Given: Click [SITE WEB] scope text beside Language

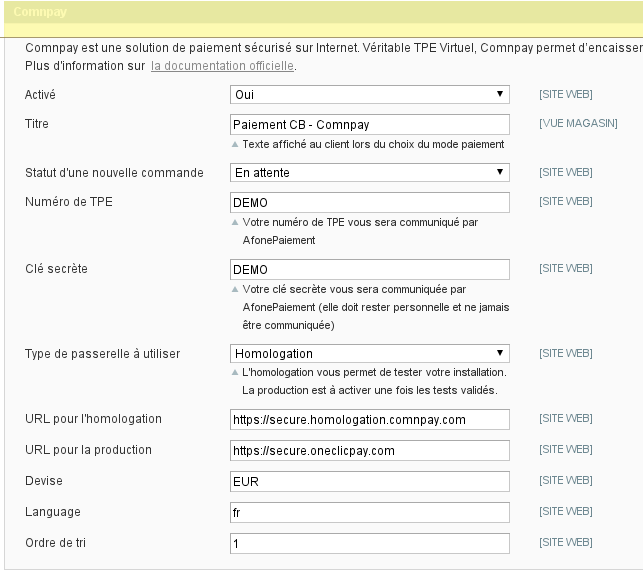Looking at the screenshot, I should (x=566, y=511).
